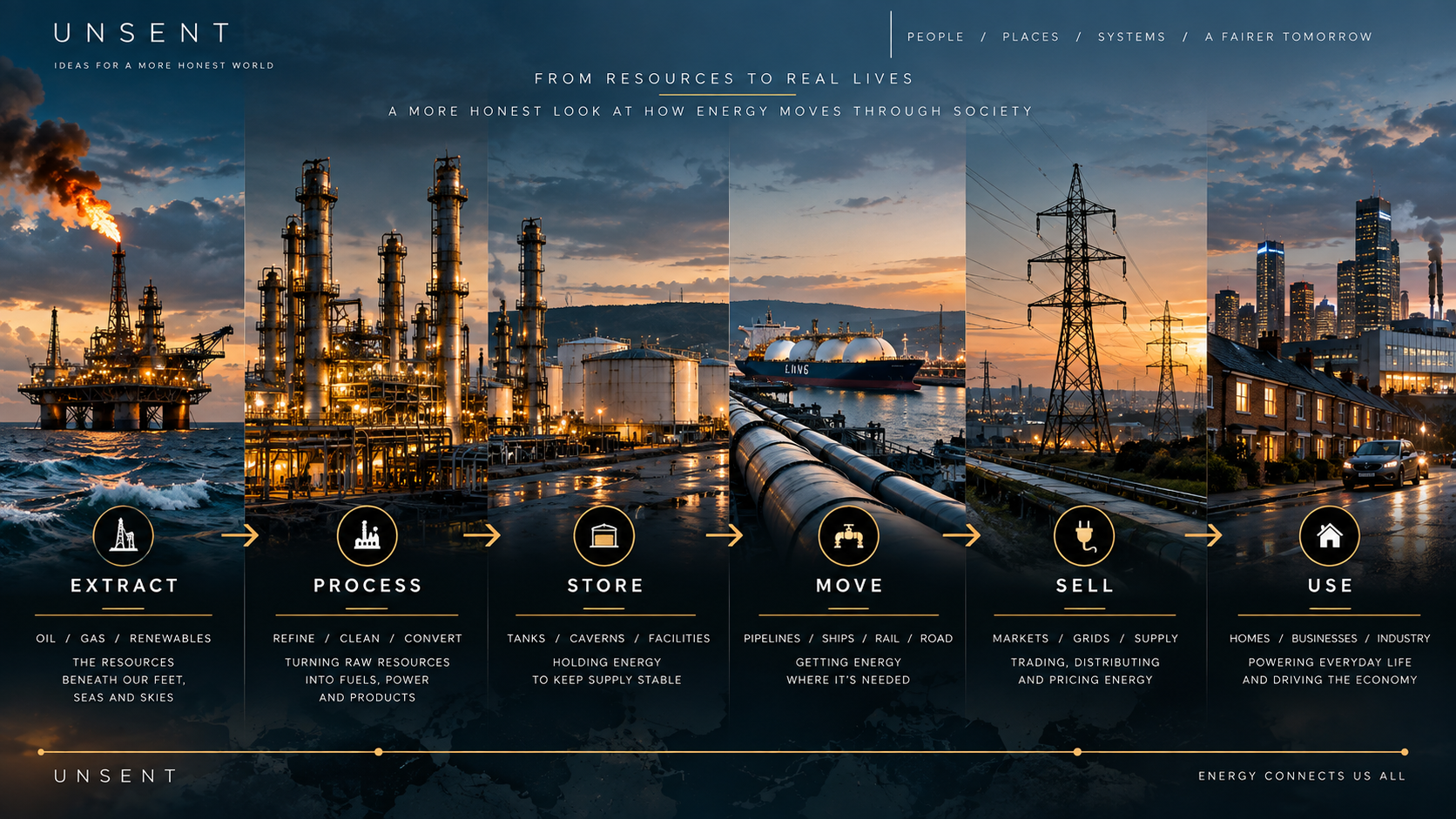Click 'TRADING, DISTRIBUTING AND PRICING ENERGY' text
The height and width of the screenshot is (819, 1456).
coord(1085,671)
